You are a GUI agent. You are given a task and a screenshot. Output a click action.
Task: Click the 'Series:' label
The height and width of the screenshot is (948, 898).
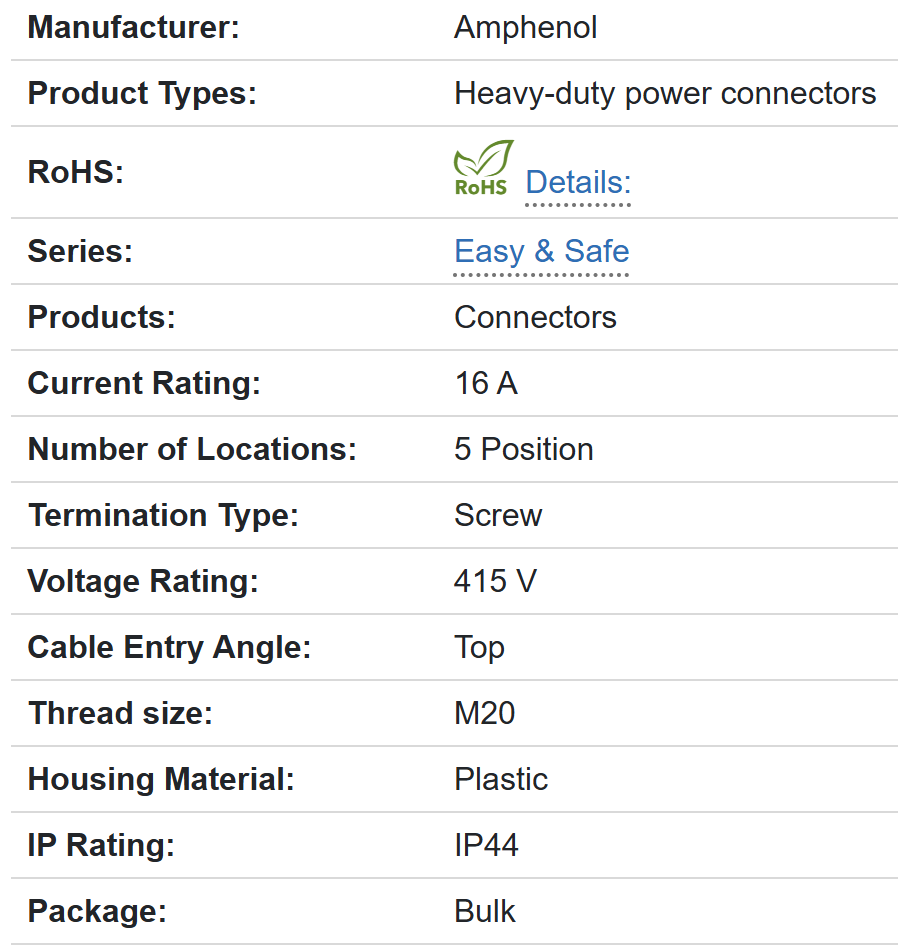[x=80, y=251]
